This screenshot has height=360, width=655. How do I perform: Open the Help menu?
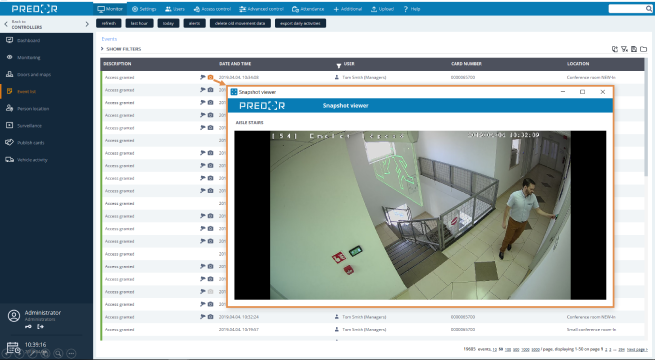pyautogui.click(x=412, y=9)
